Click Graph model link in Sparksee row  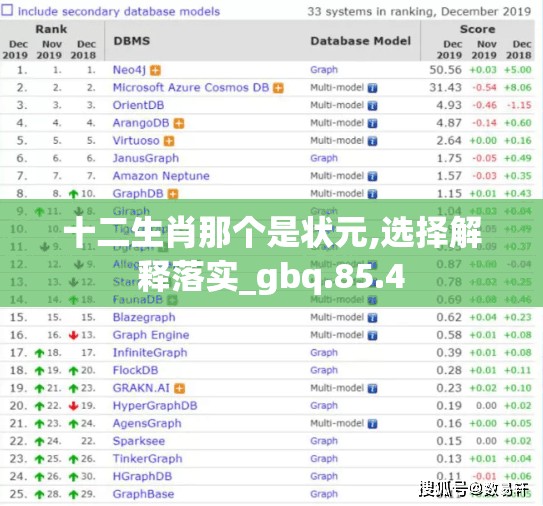click(x=324, y=441)
